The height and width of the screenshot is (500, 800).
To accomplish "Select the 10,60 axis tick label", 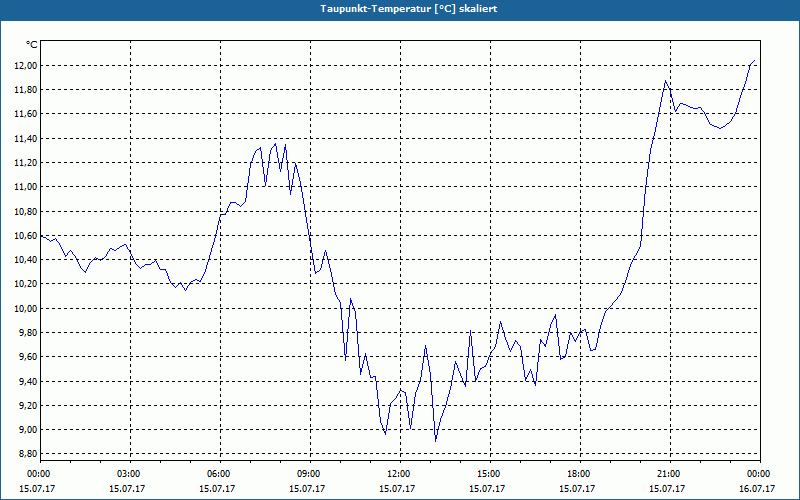I will point(26,236).
